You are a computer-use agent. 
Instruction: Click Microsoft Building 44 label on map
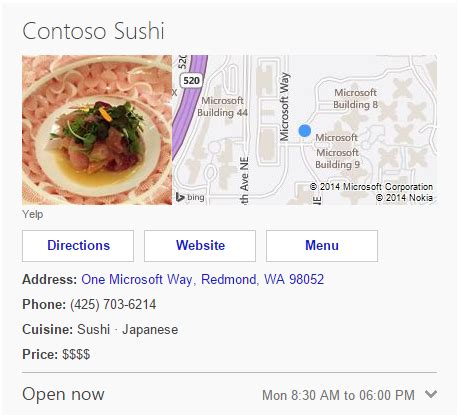point(222,107)
